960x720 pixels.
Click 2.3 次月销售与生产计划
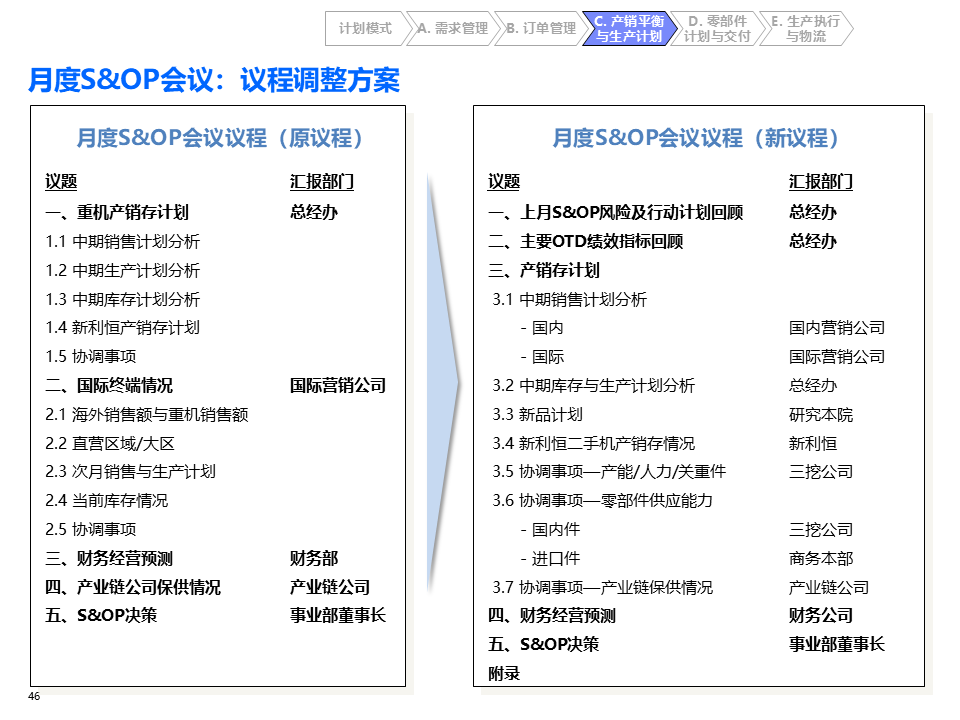[130, 472]
